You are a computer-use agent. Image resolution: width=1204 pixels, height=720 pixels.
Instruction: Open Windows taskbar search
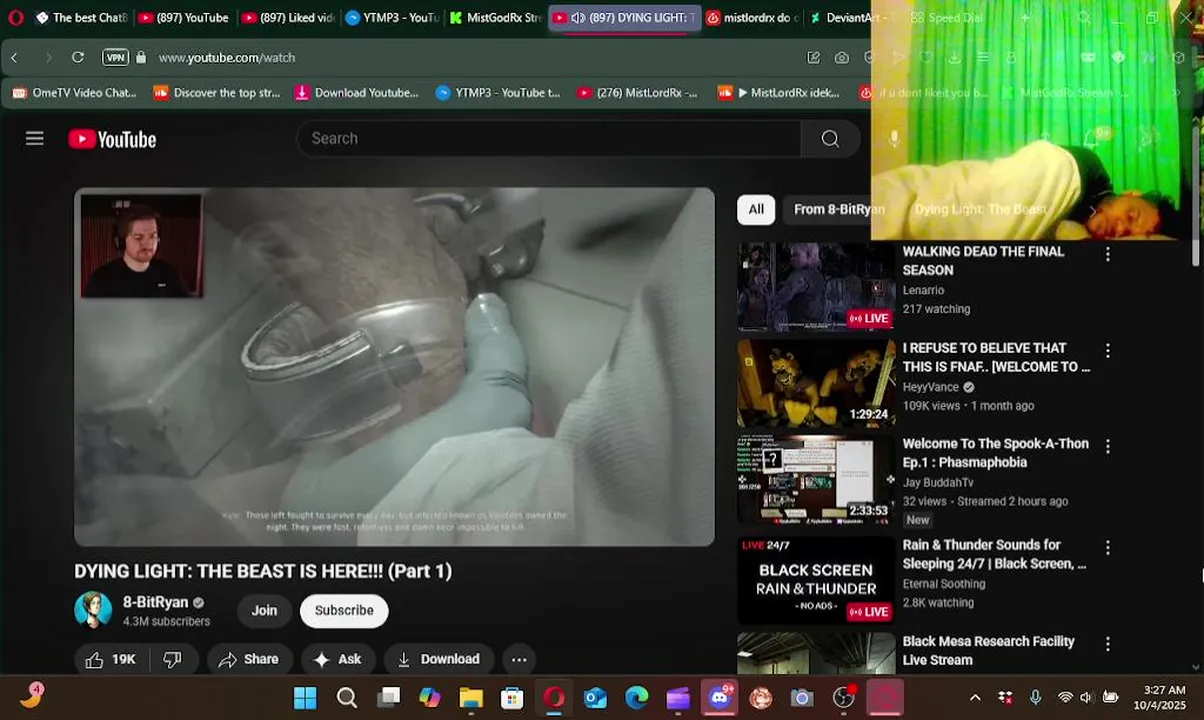(347, 698)
